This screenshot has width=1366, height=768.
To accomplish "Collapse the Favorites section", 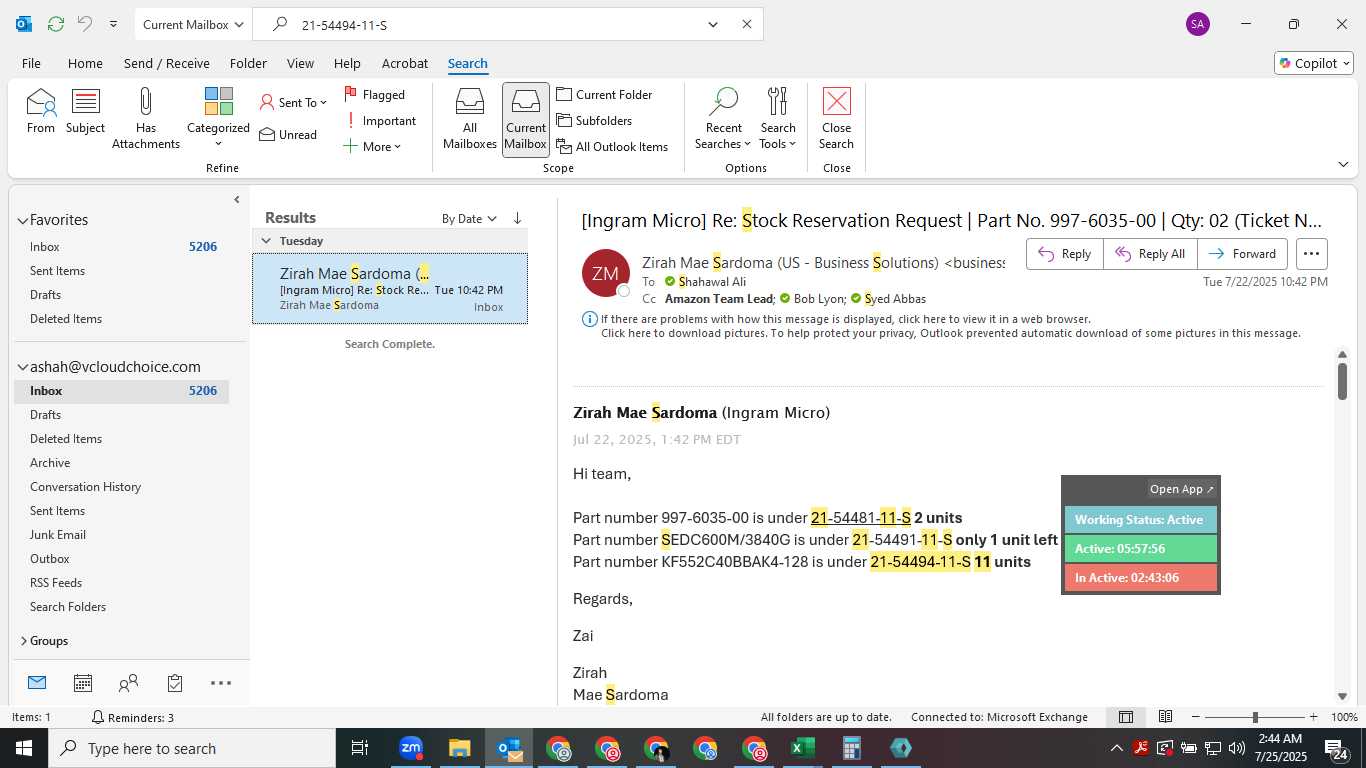I will click(23, 220).
